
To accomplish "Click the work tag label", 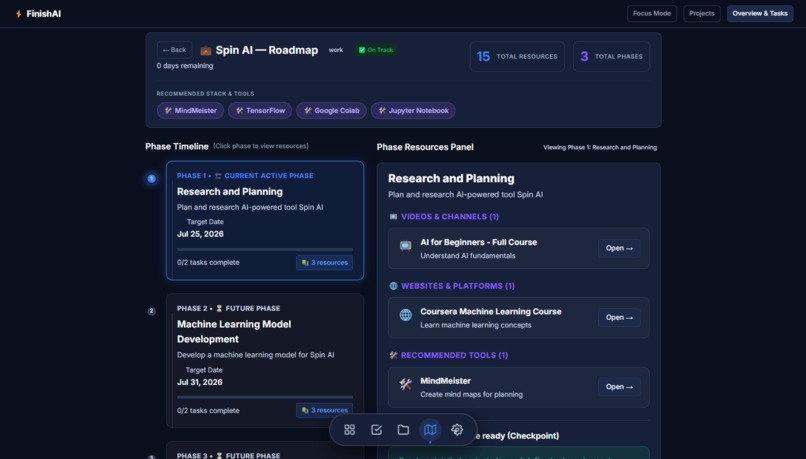I will click(336, 50).
